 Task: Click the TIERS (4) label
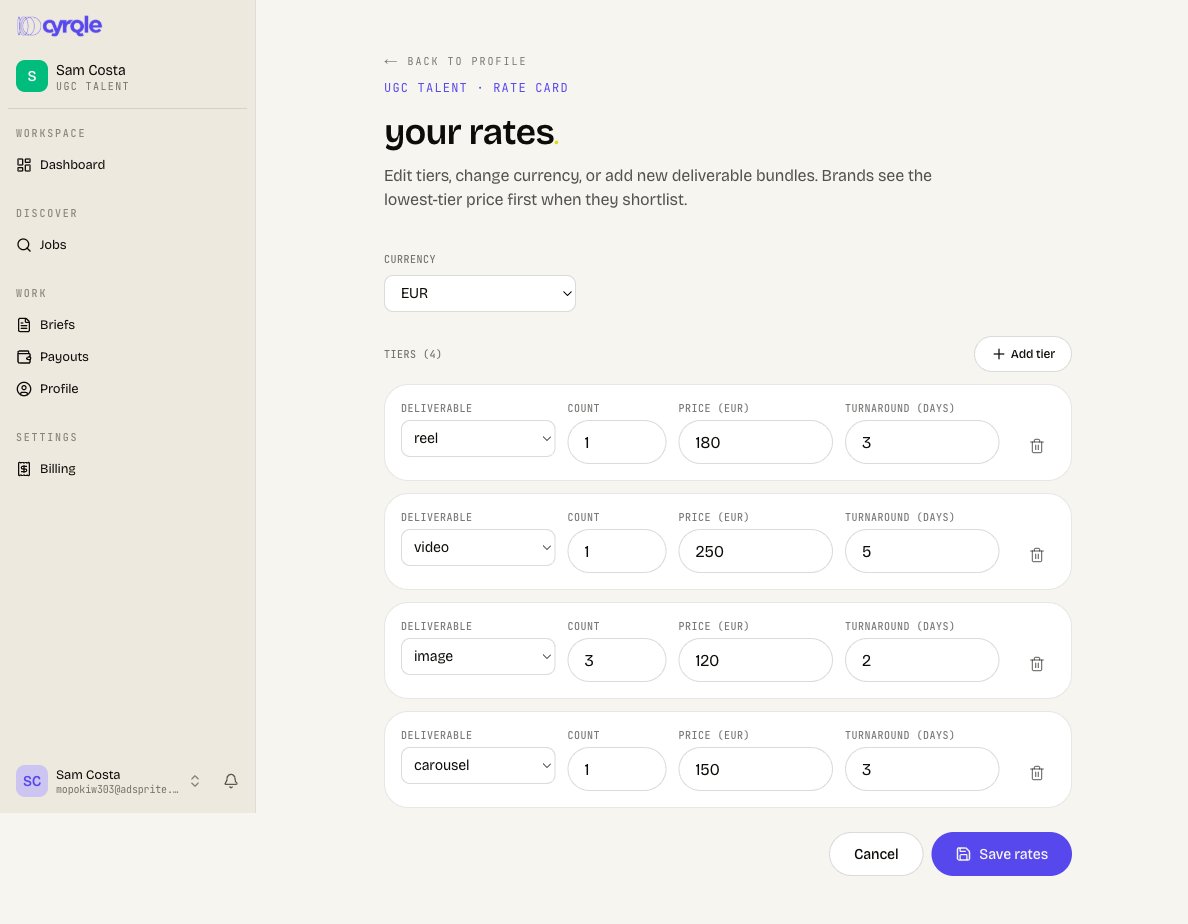[413, 354]
